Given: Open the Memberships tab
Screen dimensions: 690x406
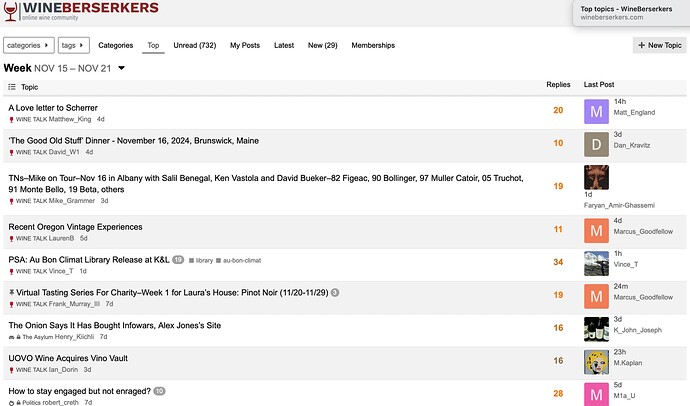Looking at the screenshot, I should coord(373,45).
